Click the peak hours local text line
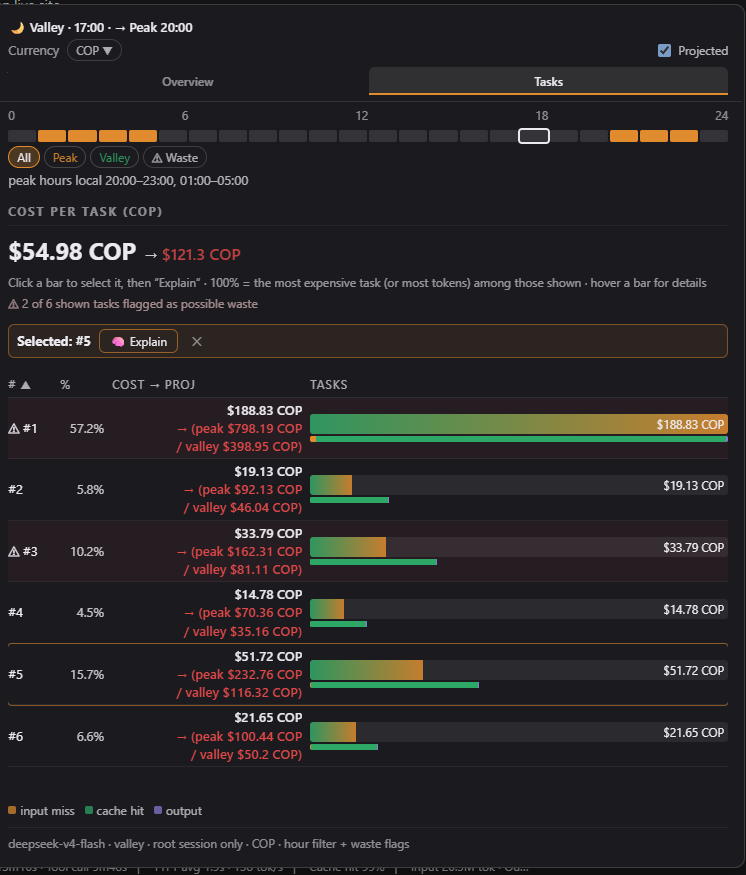This screenshot has height=875, width=746. pyautogui.click(x=128, y=181)
